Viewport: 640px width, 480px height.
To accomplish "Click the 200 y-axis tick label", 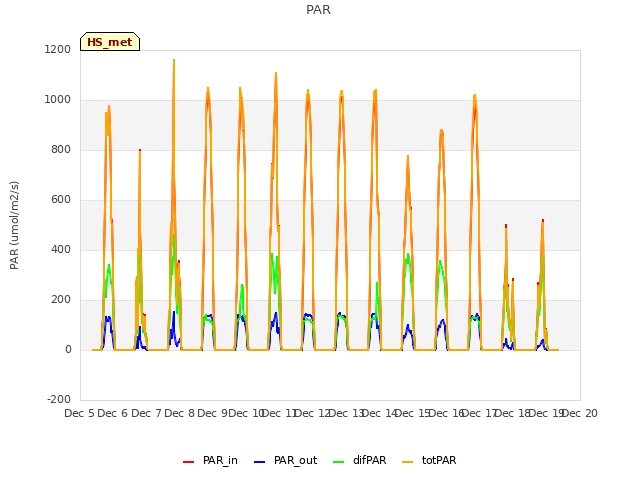I will click(x=61, y=300).
